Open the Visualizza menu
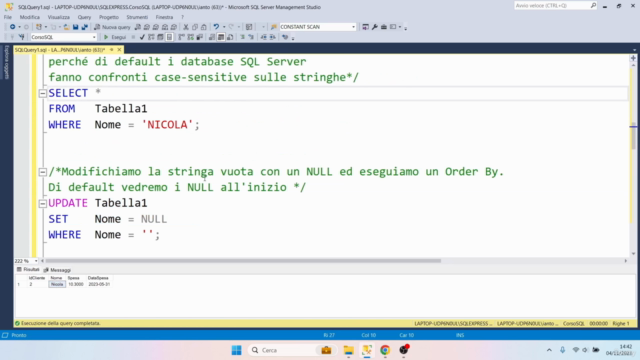The height and width of the screenshot is (360, 640). tap(59, 17)
